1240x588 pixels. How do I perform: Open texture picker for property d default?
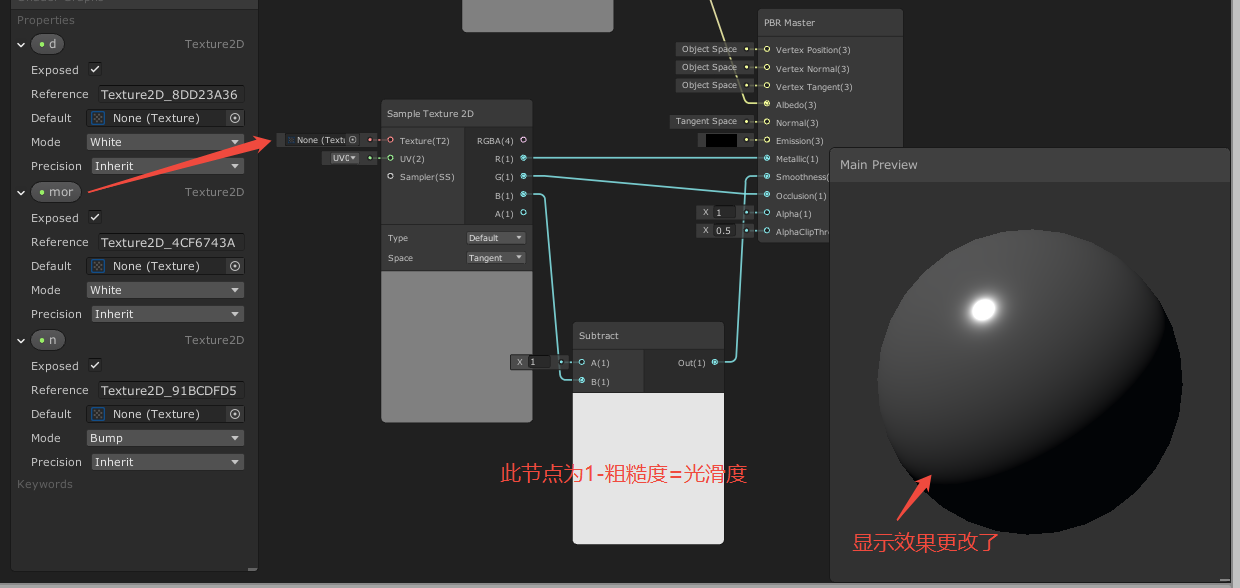[235, 118]
